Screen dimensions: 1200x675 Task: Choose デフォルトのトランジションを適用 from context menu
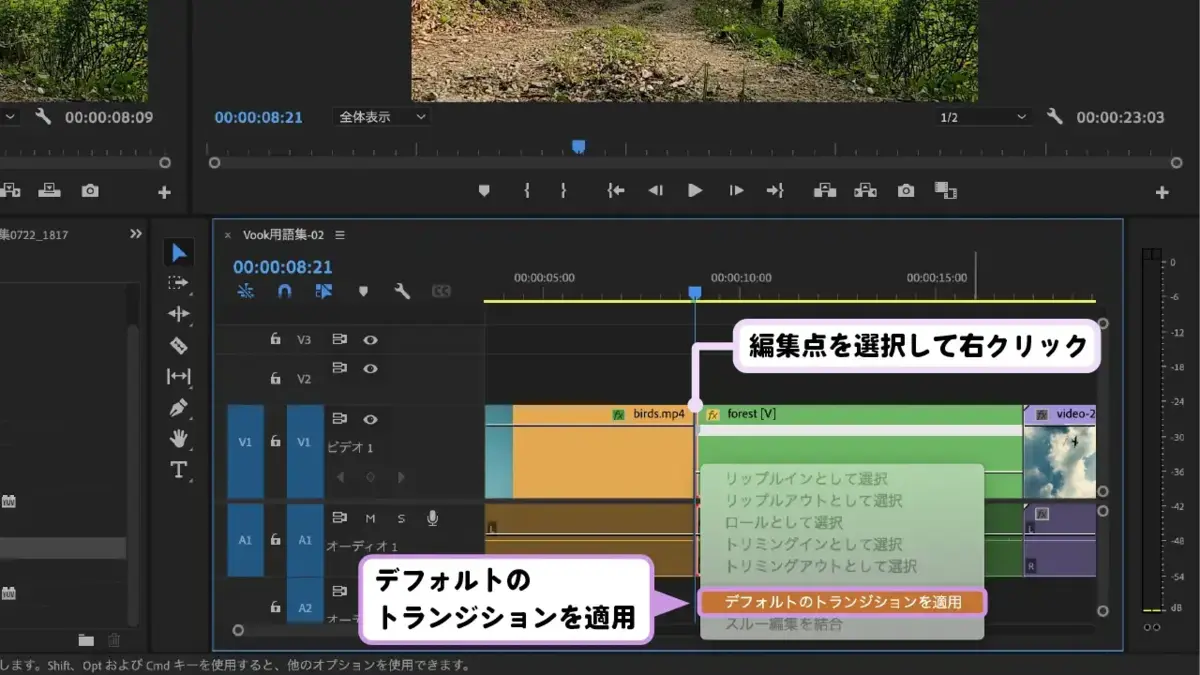(x=842, y=602)
